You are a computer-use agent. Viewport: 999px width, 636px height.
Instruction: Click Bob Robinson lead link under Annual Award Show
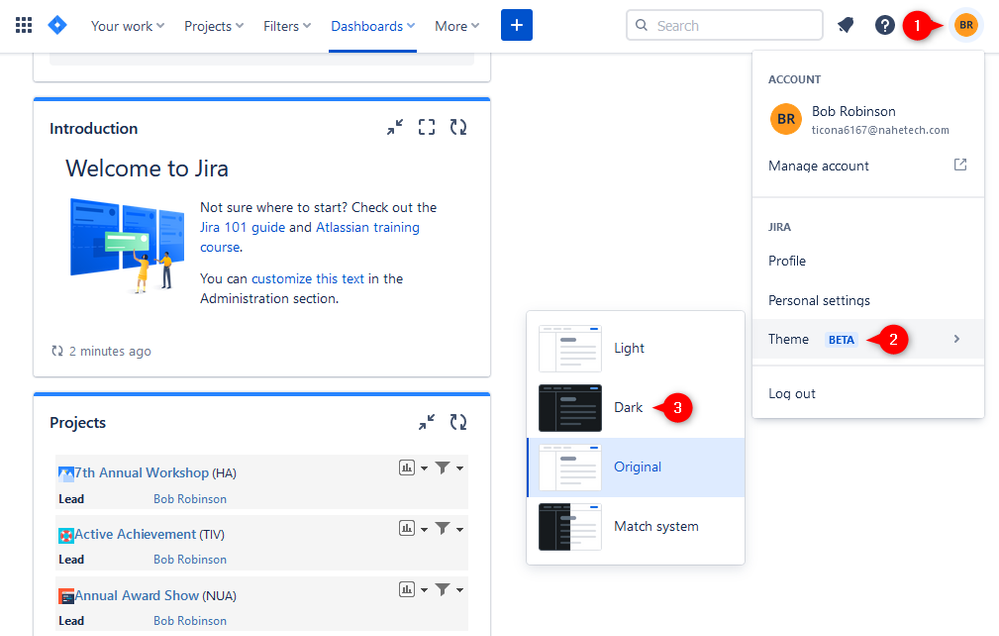click(190, 621)
